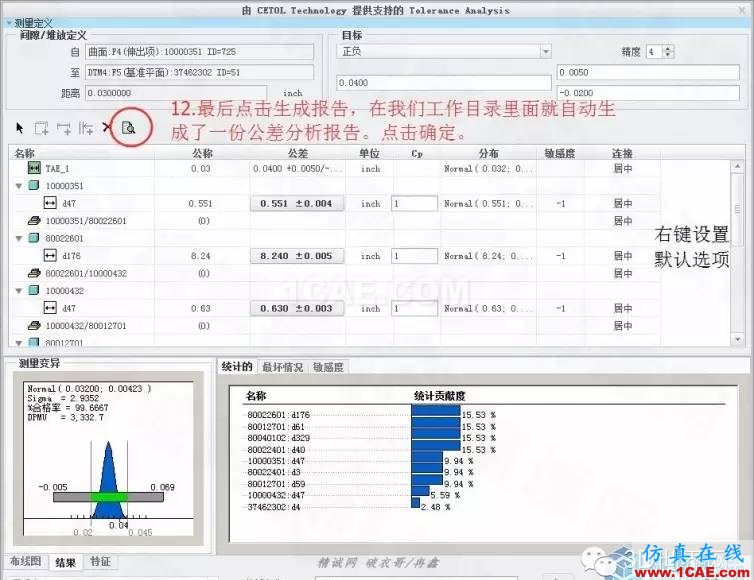Click the upper tolerance field 0.0050
754x580 pixels.
(648, 72)
